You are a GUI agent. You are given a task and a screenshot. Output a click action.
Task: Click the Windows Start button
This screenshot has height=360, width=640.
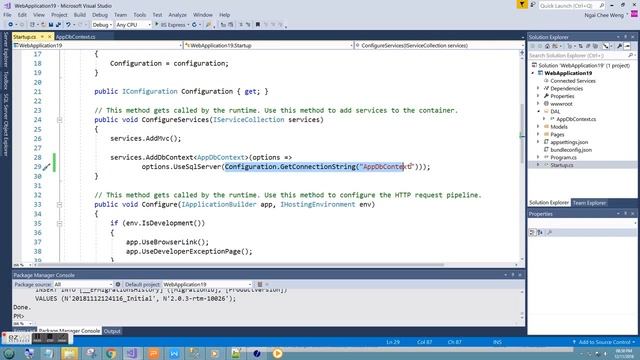pos(9,353)
